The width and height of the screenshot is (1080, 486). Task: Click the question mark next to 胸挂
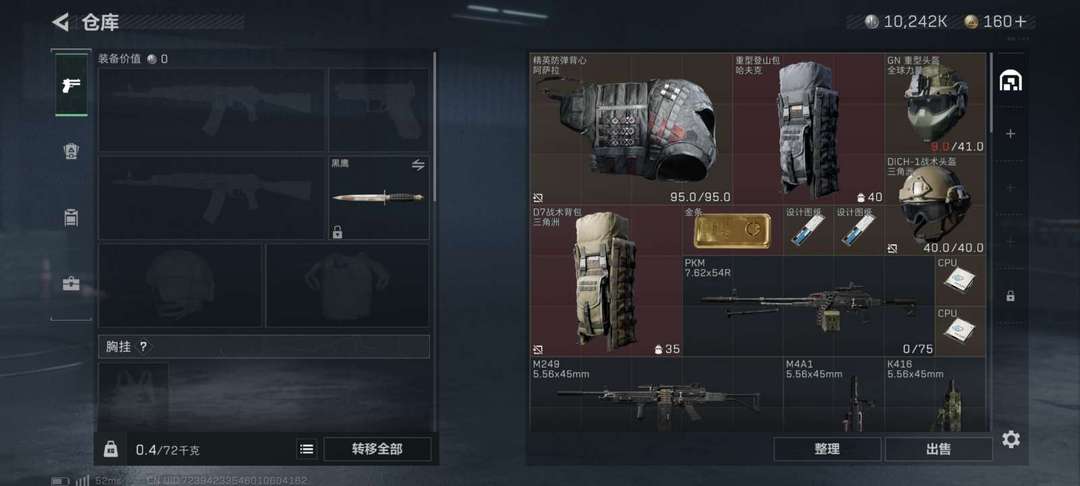point(143,347)
